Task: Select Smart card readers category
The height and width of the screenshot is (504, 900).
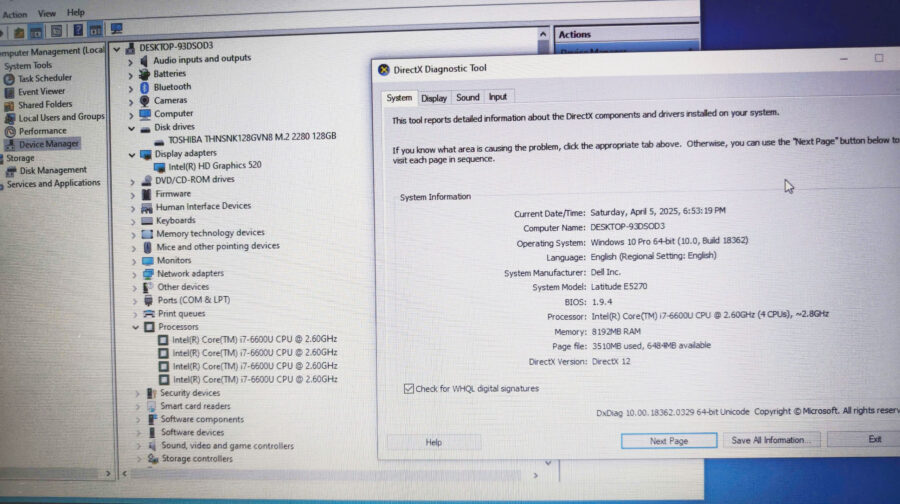Action: pyautogui.click(x=195, y=406)
